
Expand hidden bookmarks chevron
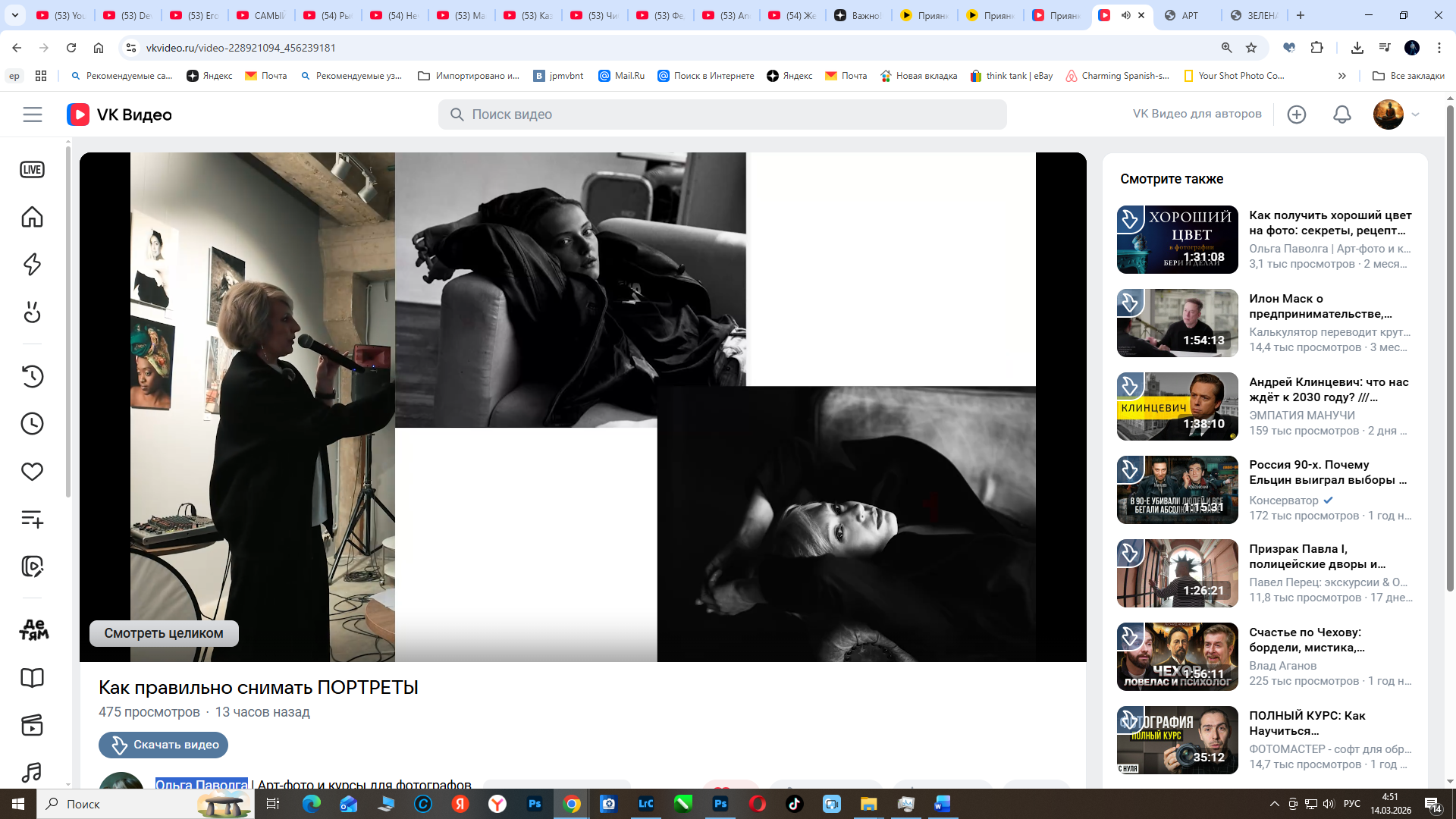1341,76
